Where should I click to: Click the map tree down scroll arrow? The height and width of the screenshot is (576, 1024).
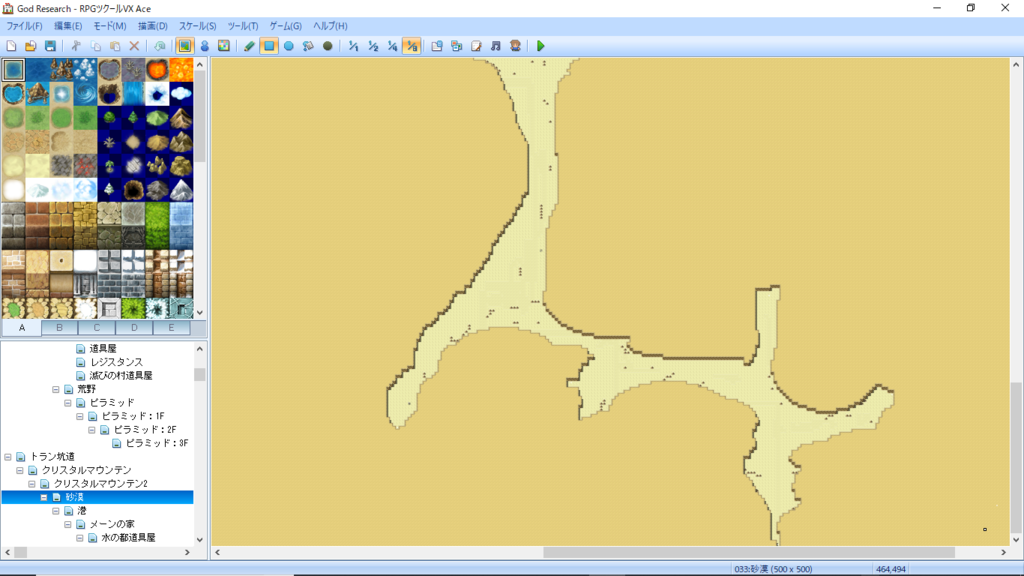(x=200, y=540)
